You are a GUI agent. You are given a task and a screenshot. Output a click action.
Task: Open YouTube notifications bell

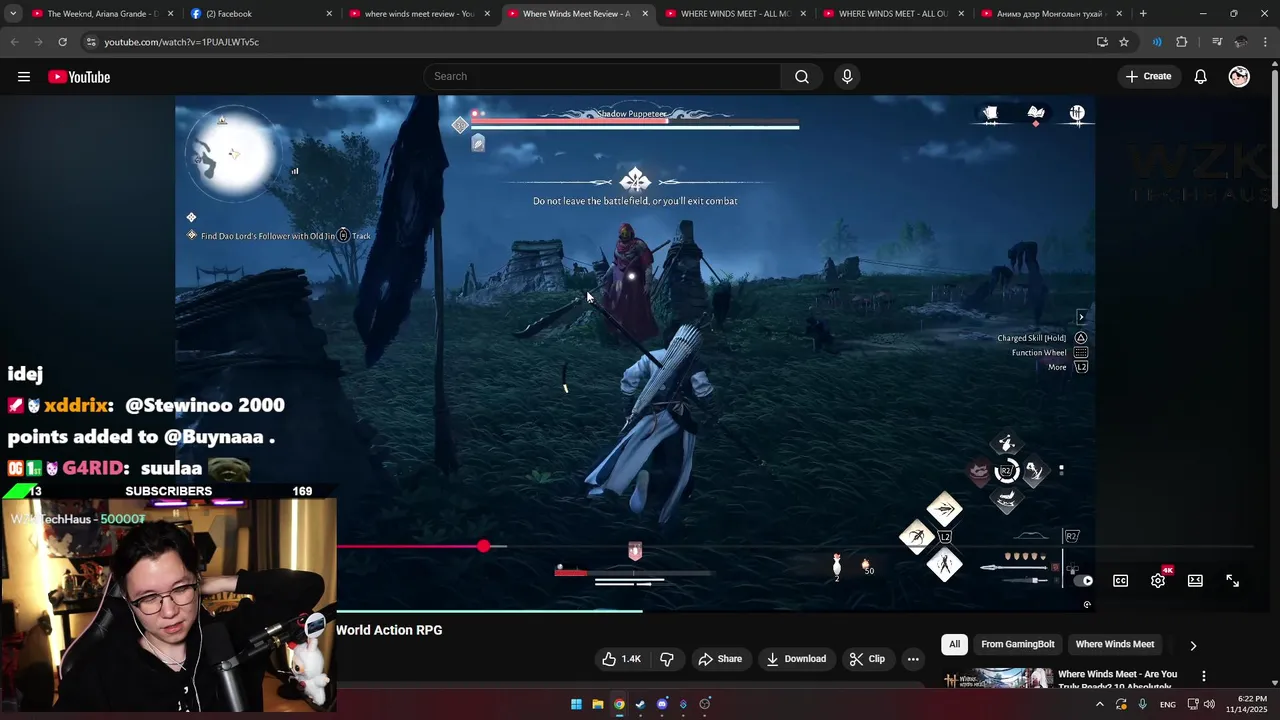pyautogui.click(x=1200, y=77)
